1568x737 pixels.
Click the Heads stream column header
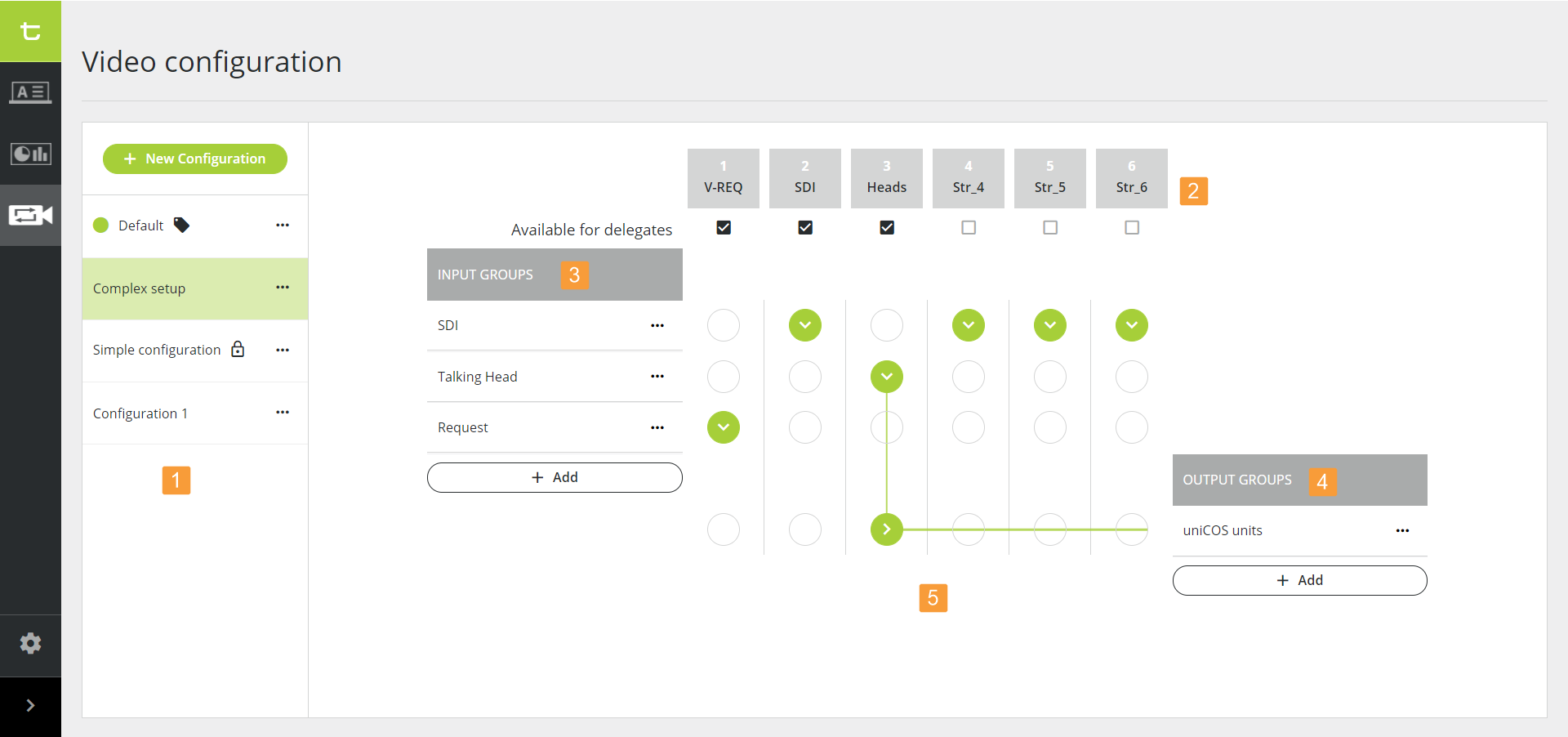pos(887,178)
